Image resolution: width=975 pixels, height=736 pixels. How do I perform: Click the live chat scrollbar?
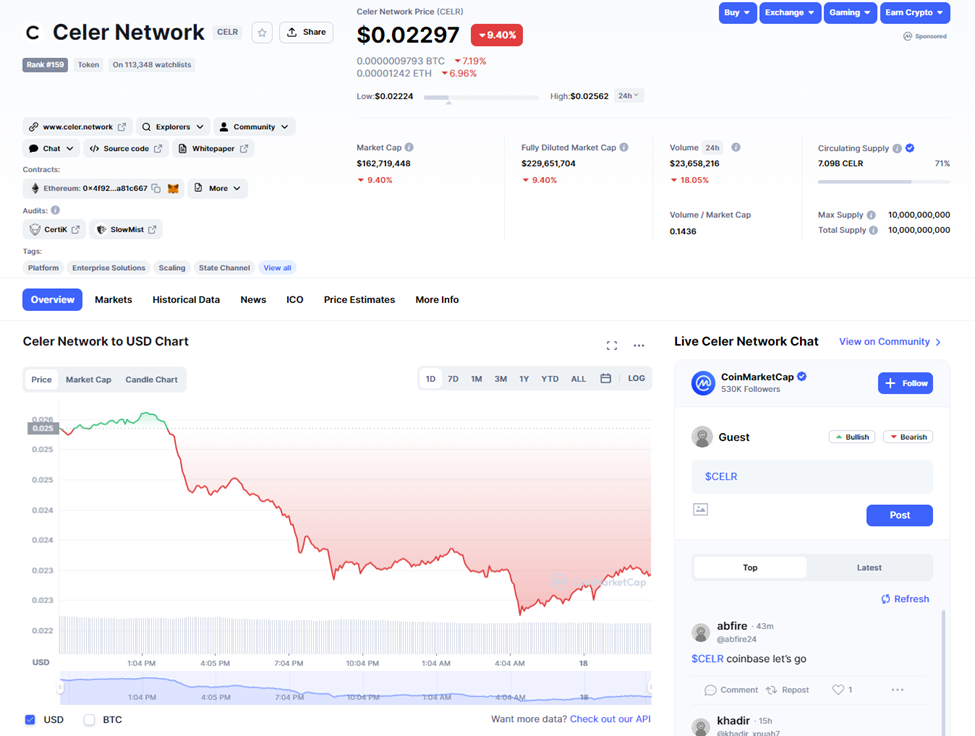coord(943,673)
